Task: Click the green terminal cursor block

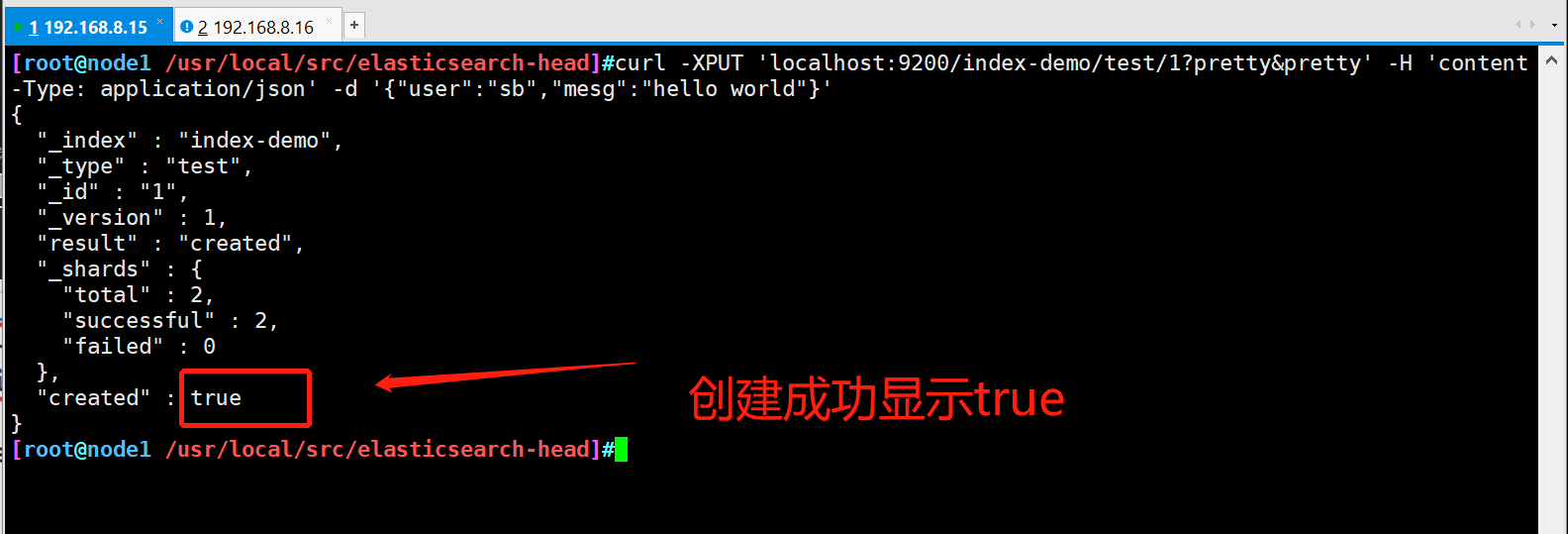Action: point(622,450)
